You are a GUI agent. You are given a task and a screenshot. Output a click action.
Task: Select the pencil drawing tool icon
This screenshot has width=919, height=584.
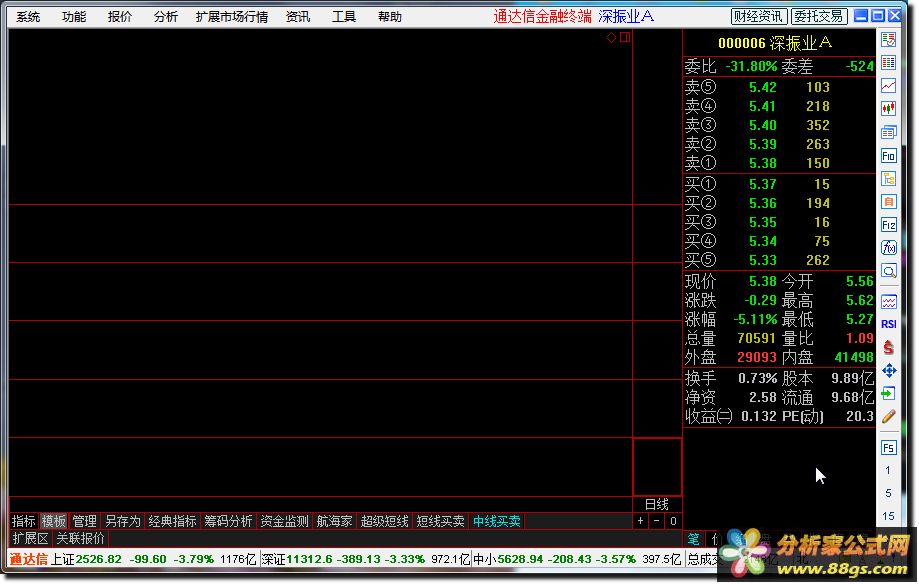[889, 416]
